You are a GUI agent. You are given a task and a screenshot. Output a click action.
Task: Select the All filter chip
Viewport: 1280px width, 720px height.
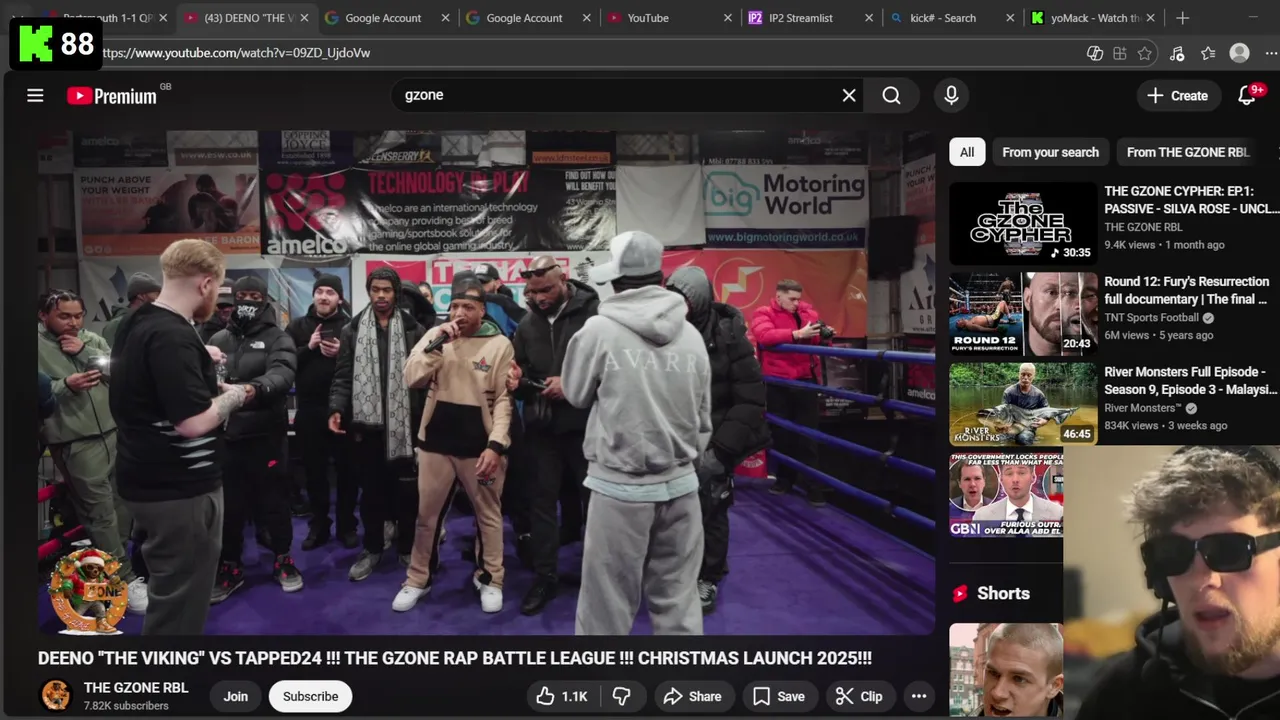pos(967,152)
